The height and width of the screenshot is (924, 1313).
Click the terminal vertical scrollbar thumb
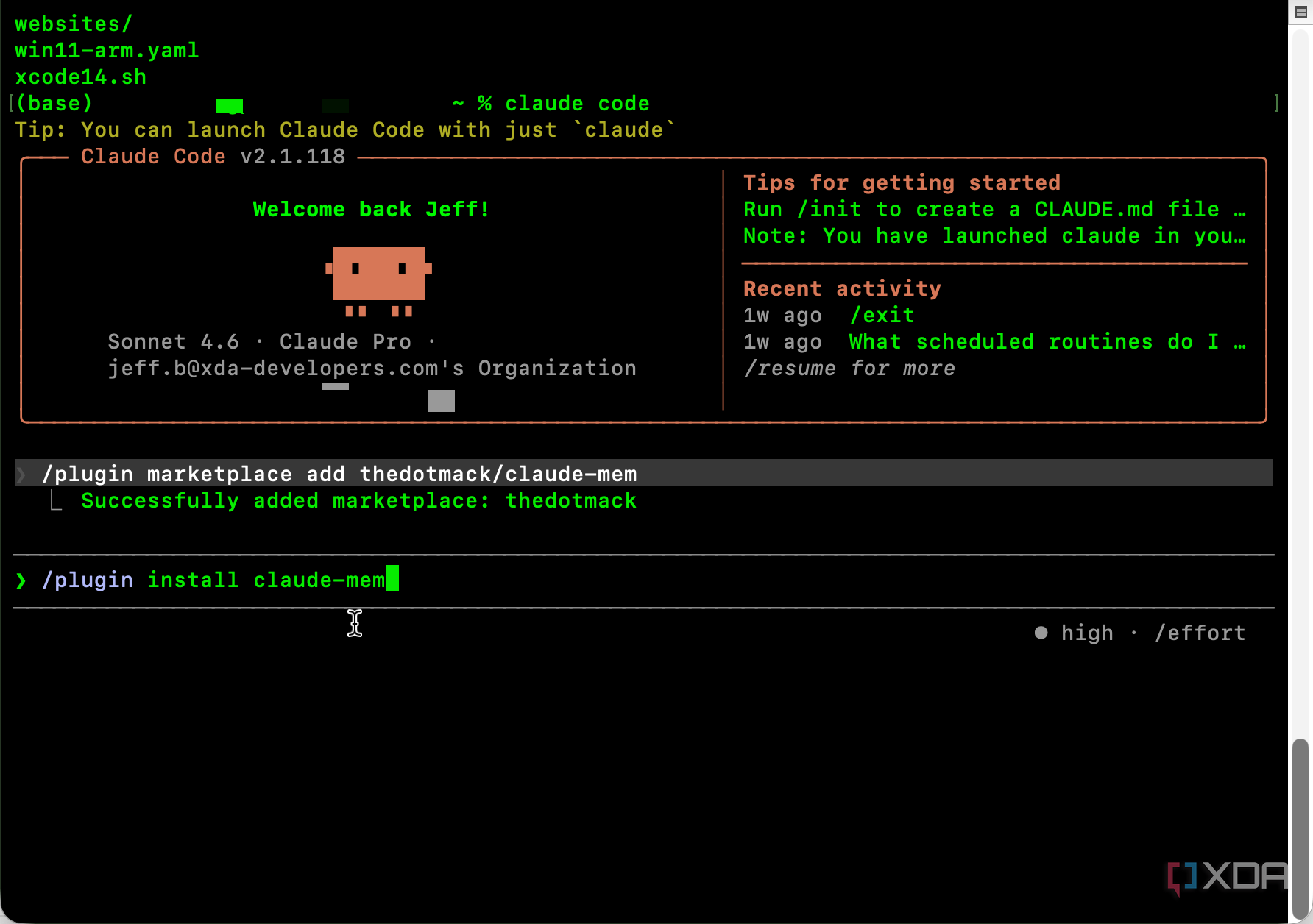click(1300, 828)
